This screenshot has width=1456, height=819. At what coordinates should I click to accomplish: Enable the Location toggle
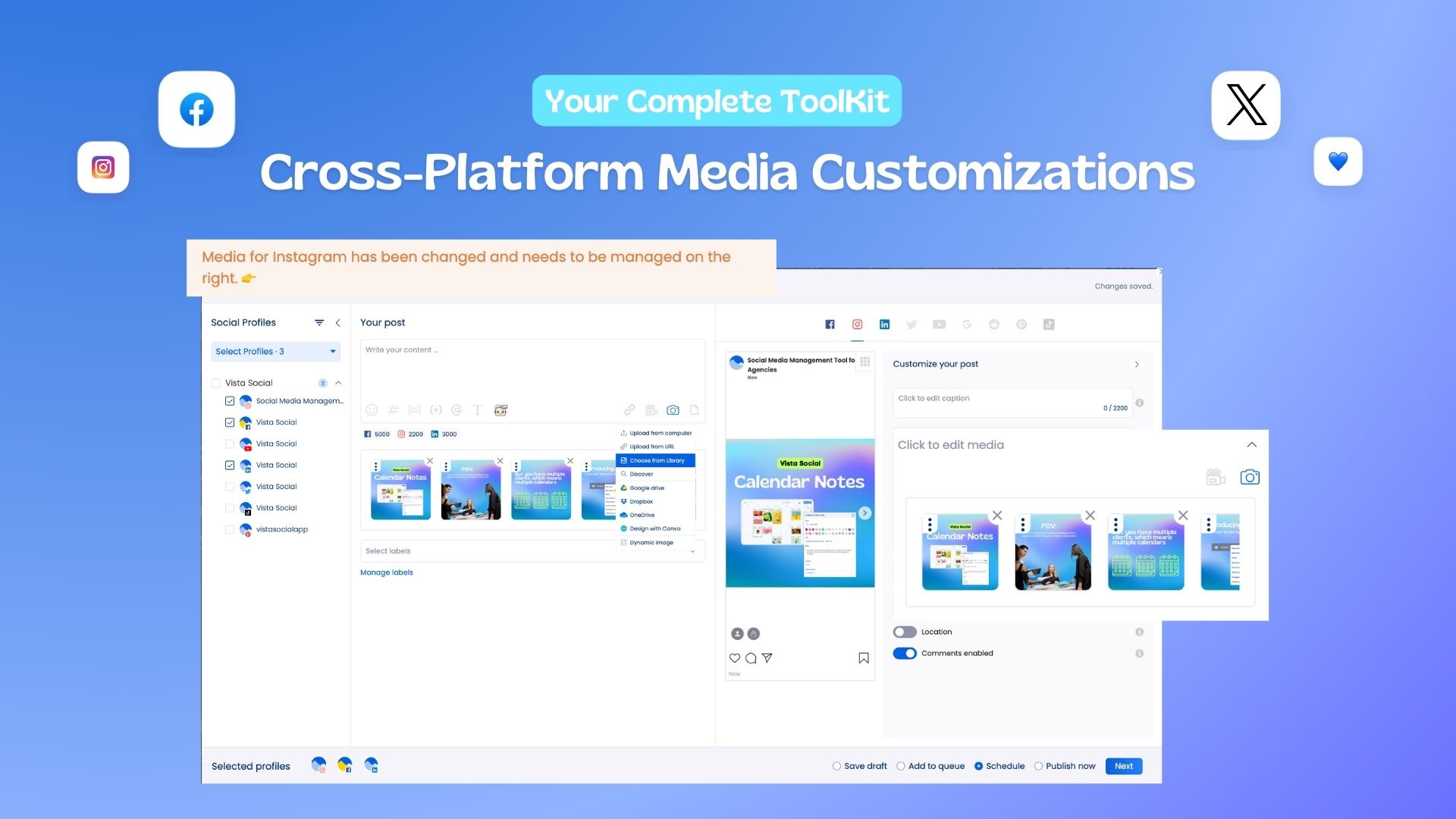tap(905, 631)
